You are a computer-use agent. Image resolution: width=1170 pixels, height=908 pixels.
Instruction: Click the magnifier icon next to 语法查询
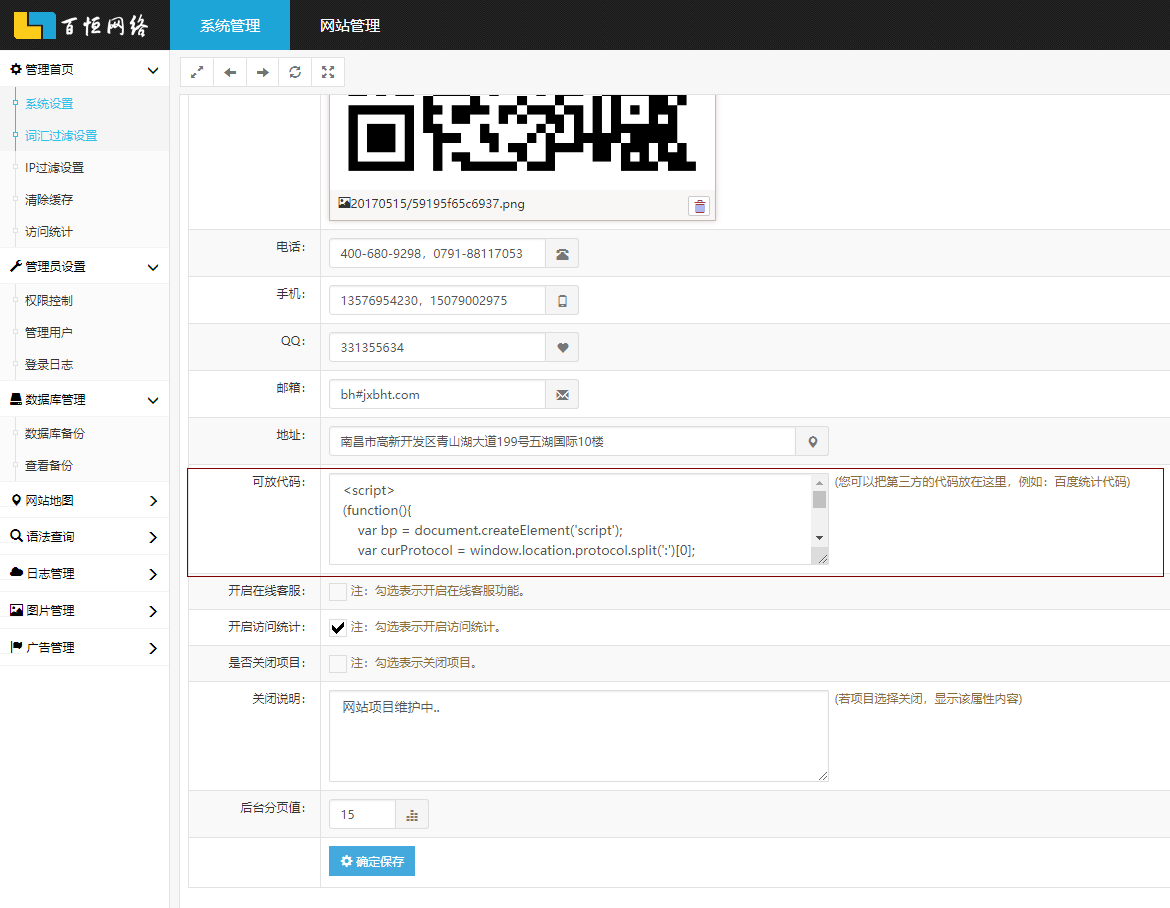(x=16, y=536)
